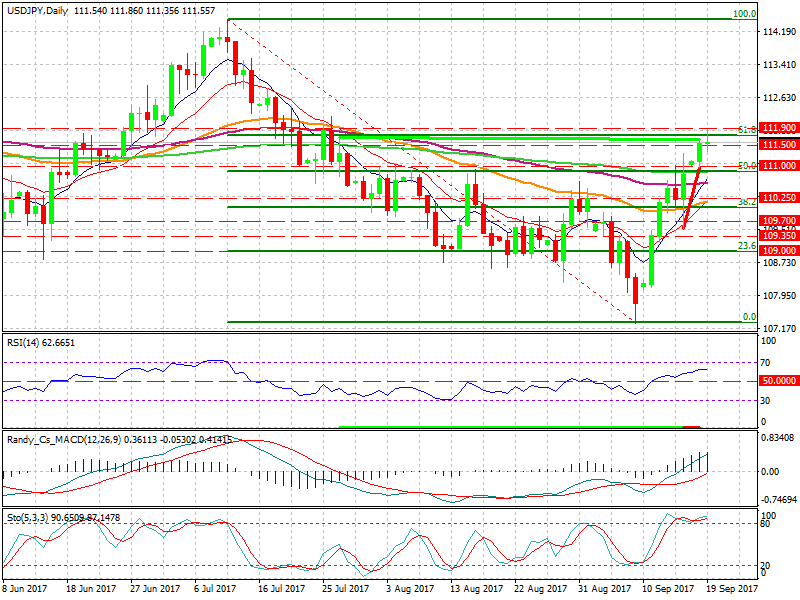Select the Fibonacci 38.2 level label

tap(745, 202)
